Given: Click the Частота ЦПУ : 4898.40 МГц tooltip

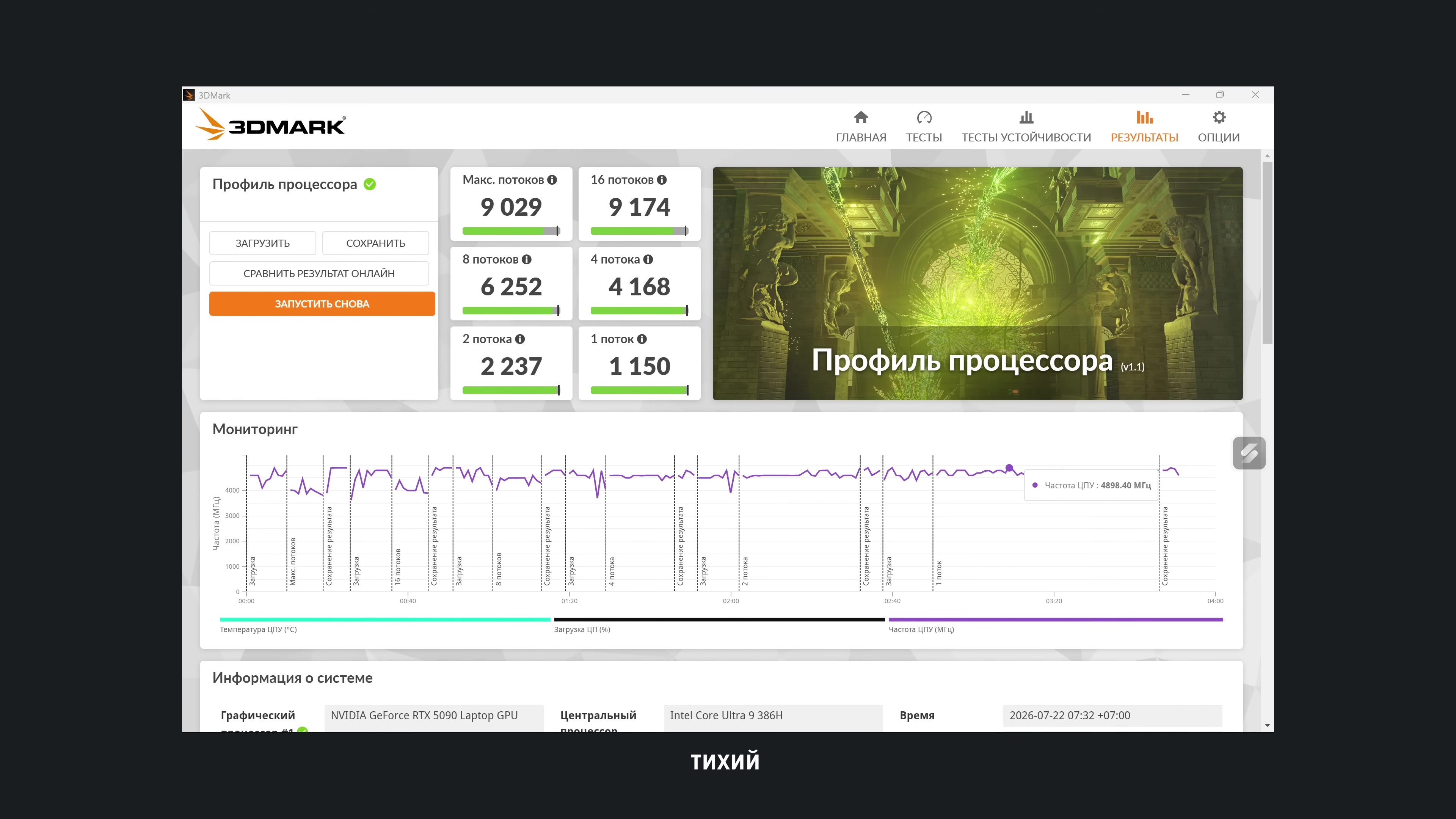Looking at the screenshot, I should pos(1092,485).
